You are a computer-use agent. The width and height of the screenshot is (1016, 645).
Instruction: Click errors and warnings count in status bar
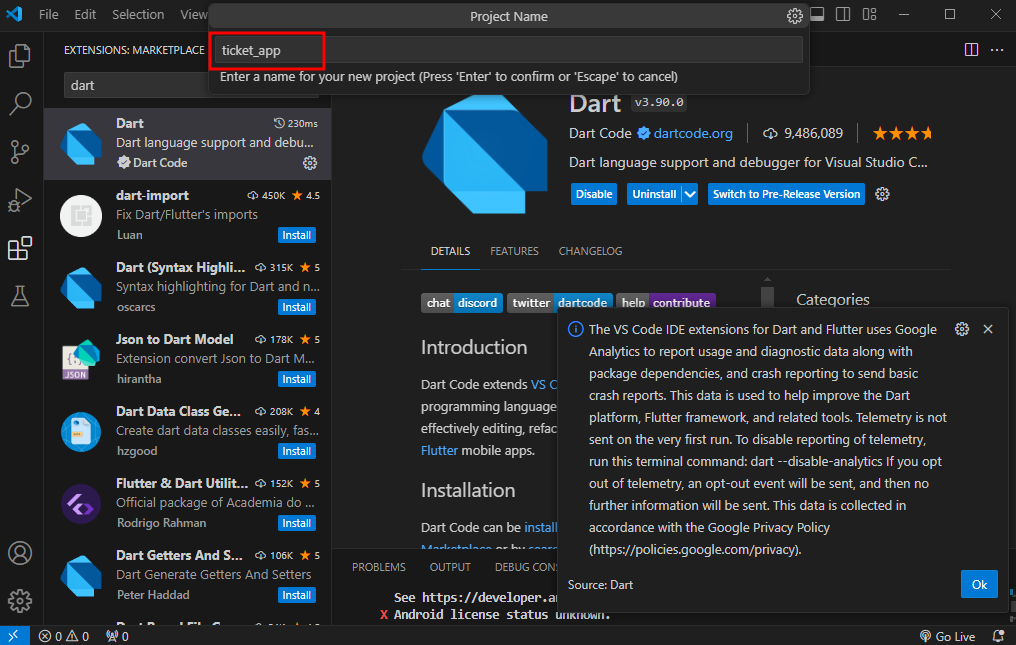(64, 636)
